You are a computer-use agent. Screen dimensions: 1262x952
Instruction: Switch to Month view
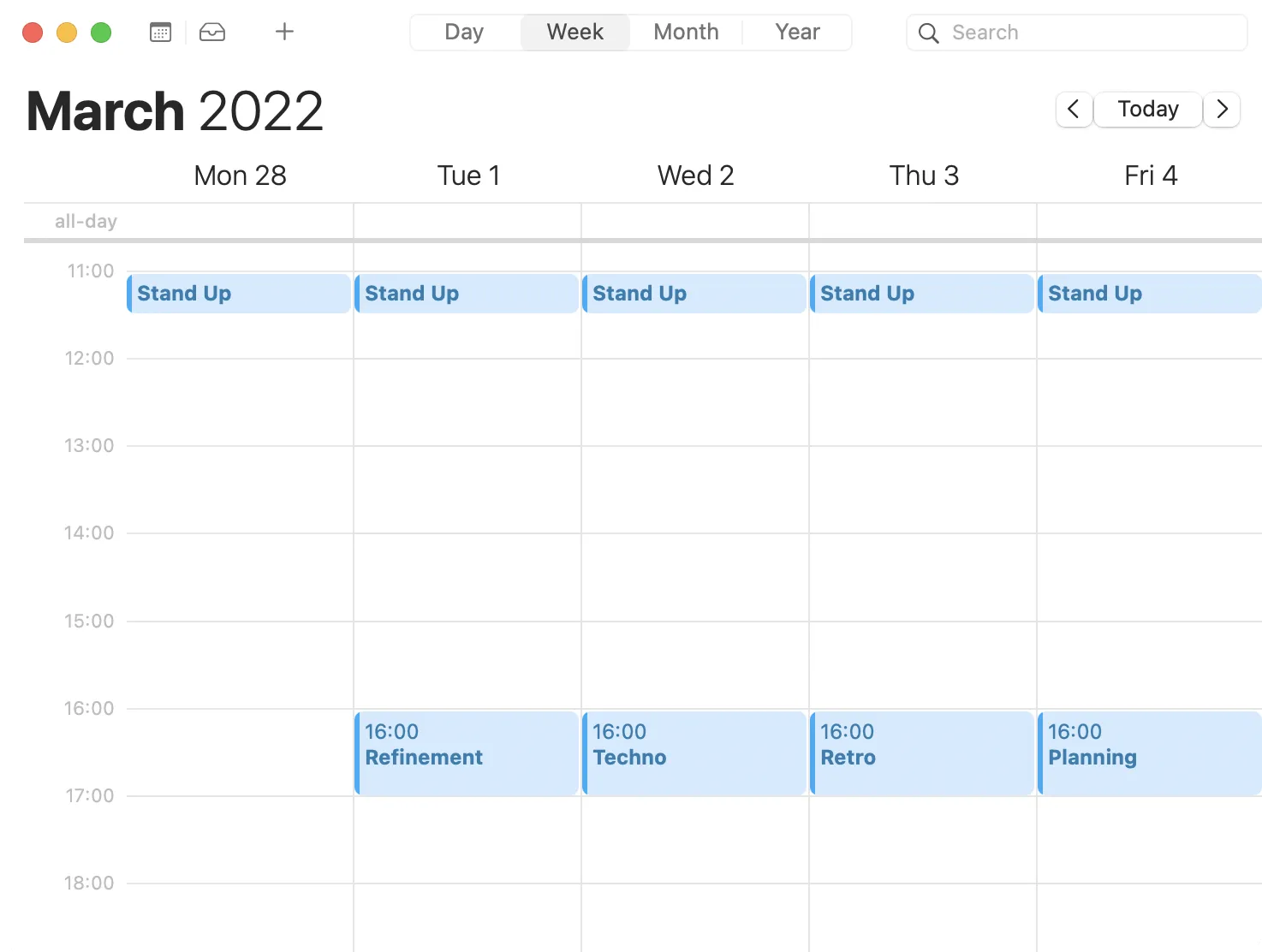(x=686, y=33)
